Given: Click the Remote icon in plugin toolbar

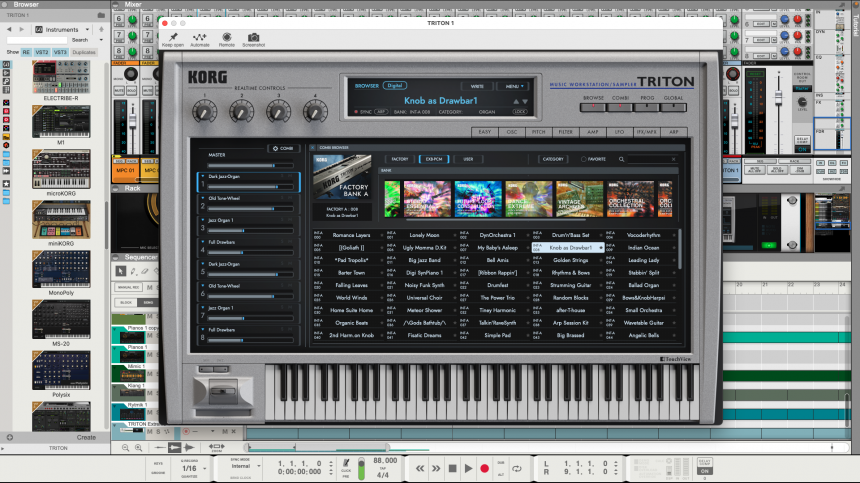Looking at the screenshot, I should [227, 37].
